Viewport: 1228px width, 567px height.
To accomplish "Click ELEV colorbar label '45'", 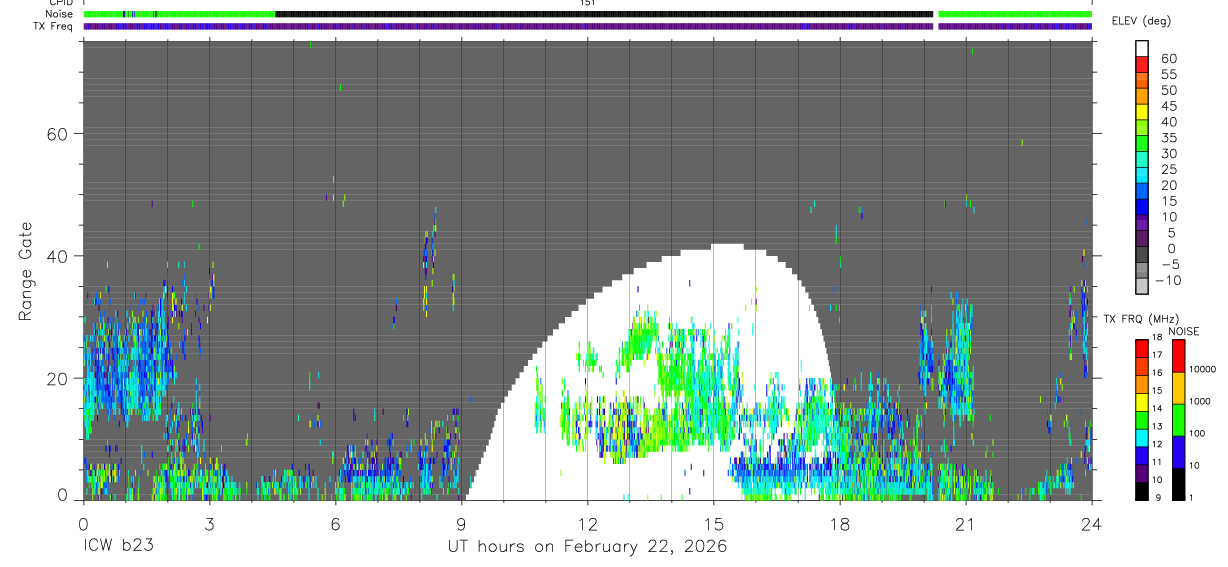I will 1169,106.
